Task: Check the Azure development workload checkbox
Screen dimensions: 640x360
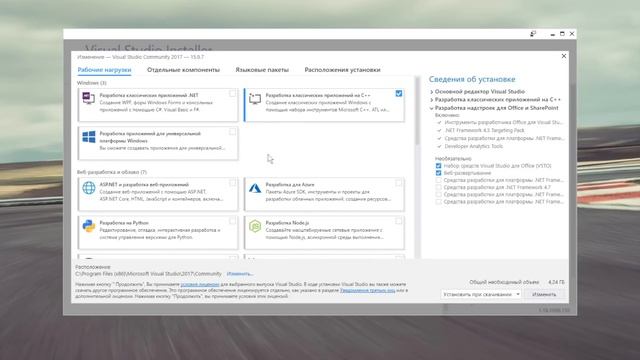Action: 399,183
